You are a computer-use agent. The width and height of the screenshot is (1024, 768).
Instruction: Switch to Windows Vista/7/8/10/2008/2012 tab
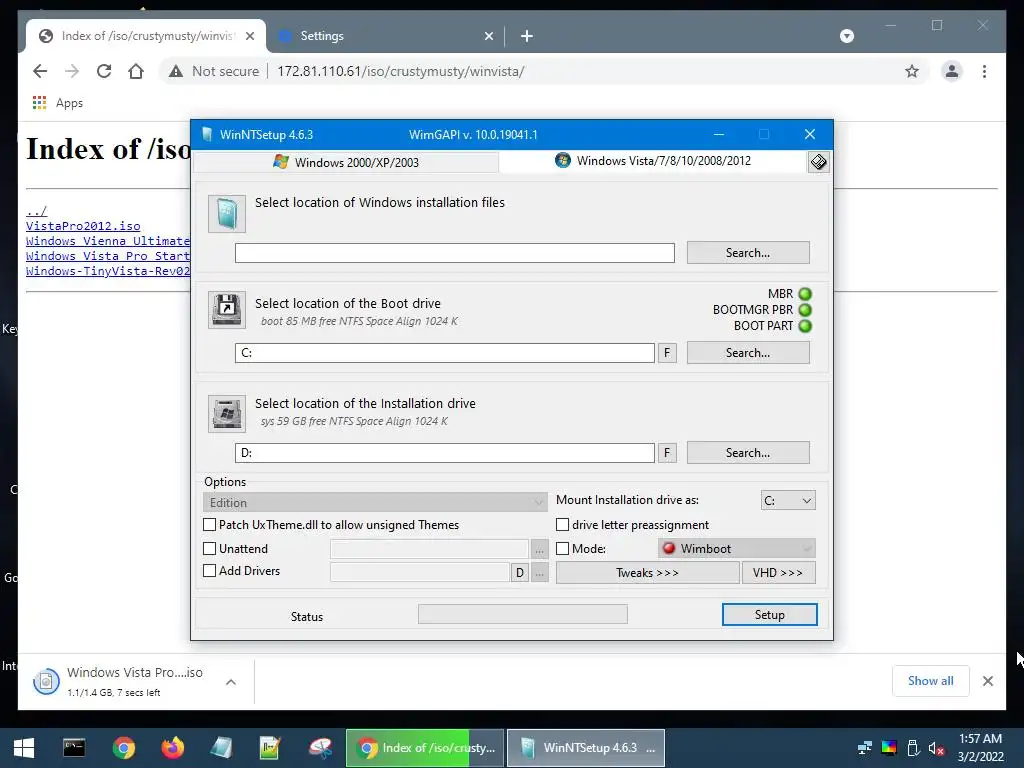pyautogui.click(x=653, y=161)
